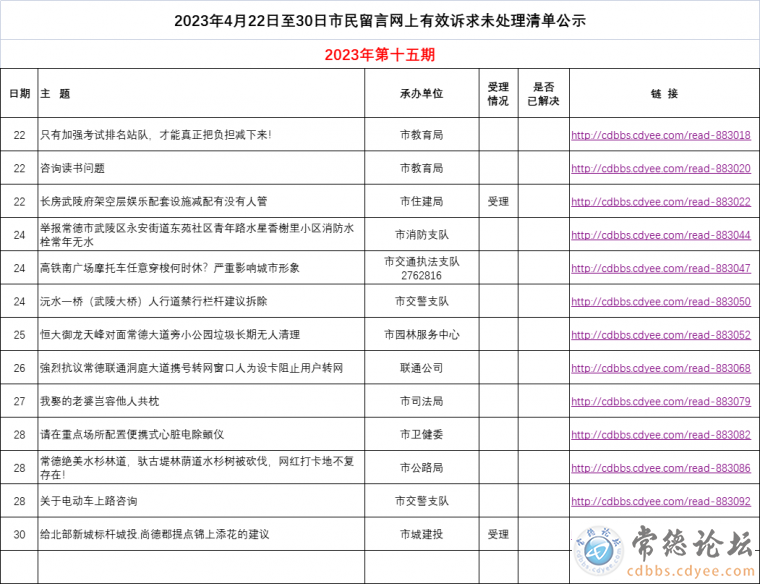Open link ending in read-883079
The image size is (760, 584).
click(661, 401)
